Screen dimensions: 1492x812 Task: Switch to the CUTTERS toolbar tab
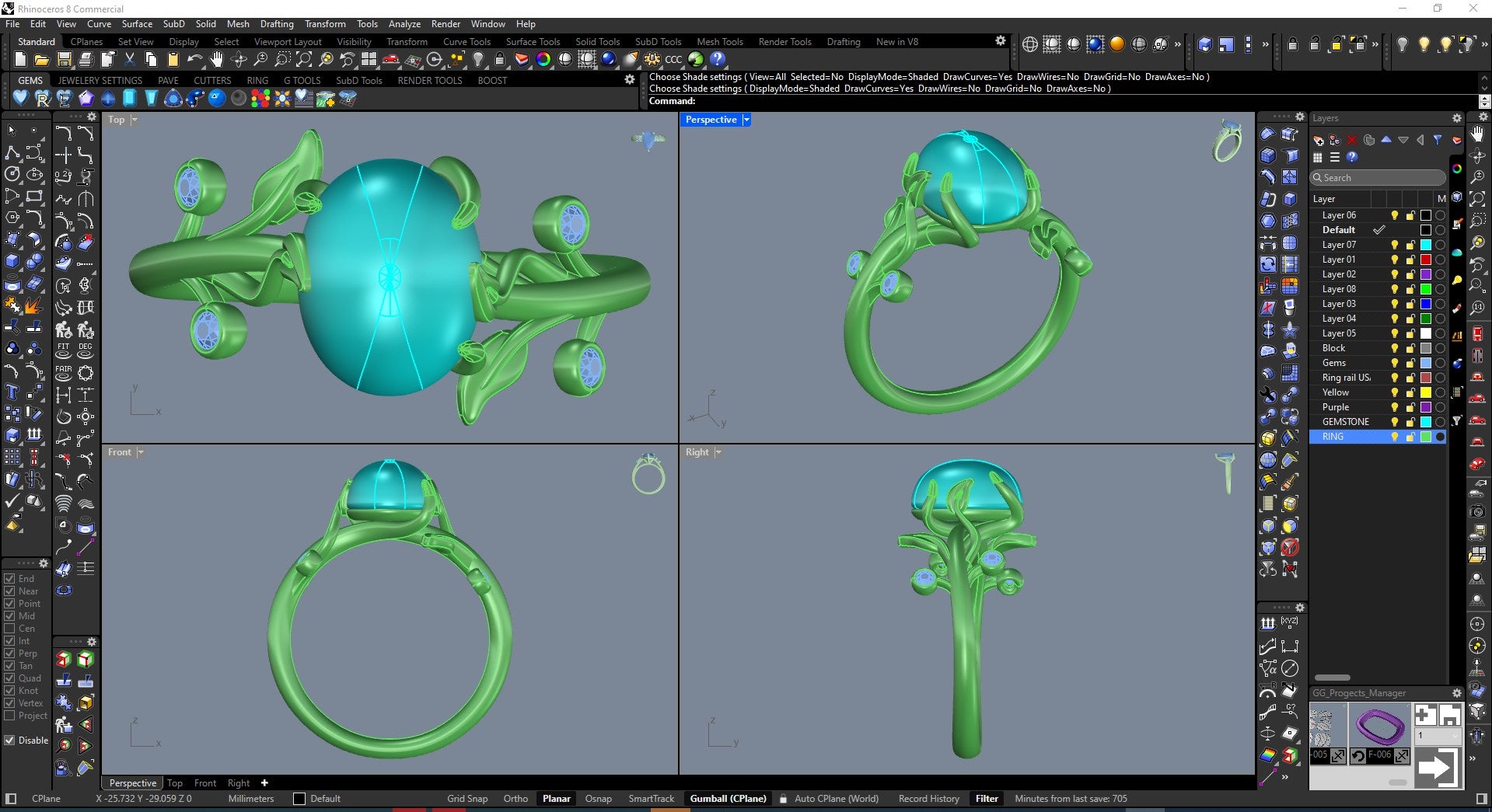click(212, 80)
